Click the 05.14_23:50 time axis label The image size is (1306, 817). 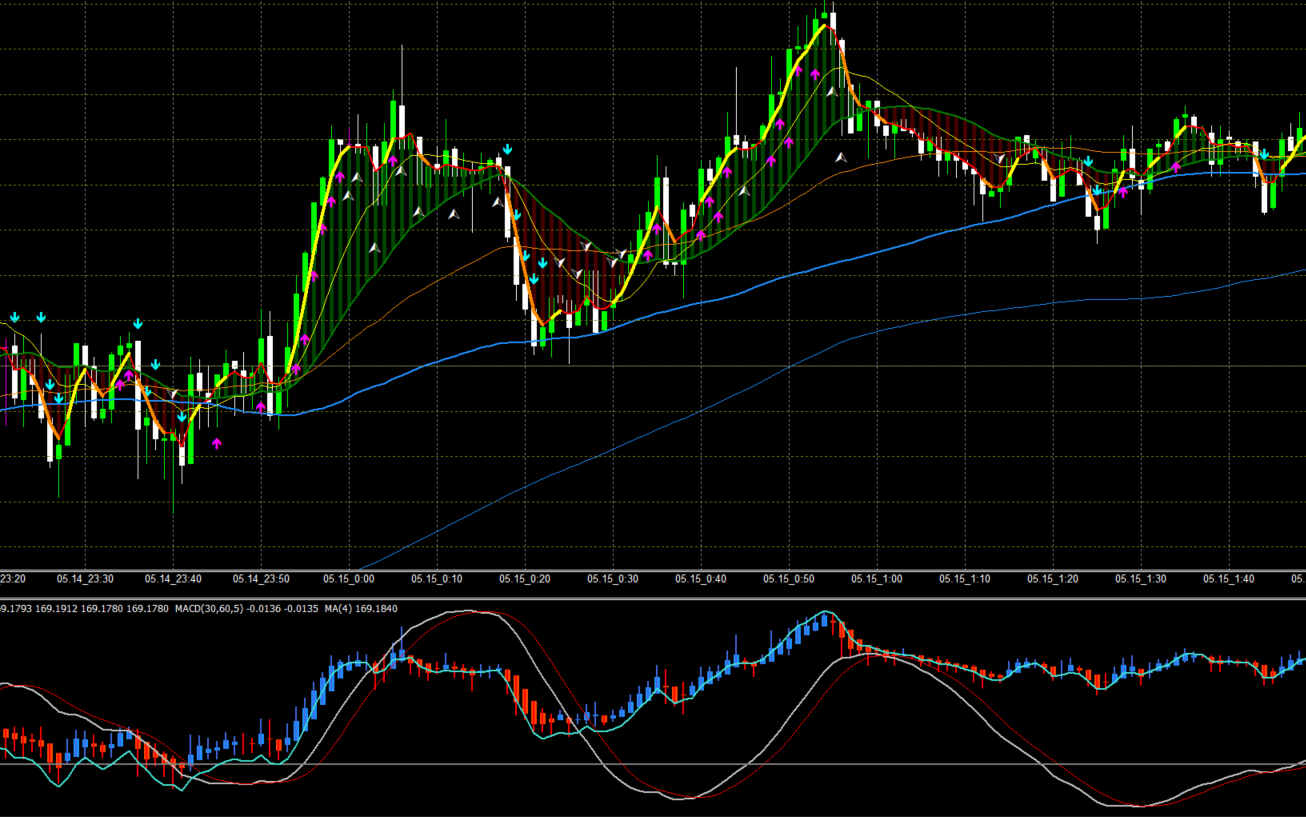click(261, 579)
